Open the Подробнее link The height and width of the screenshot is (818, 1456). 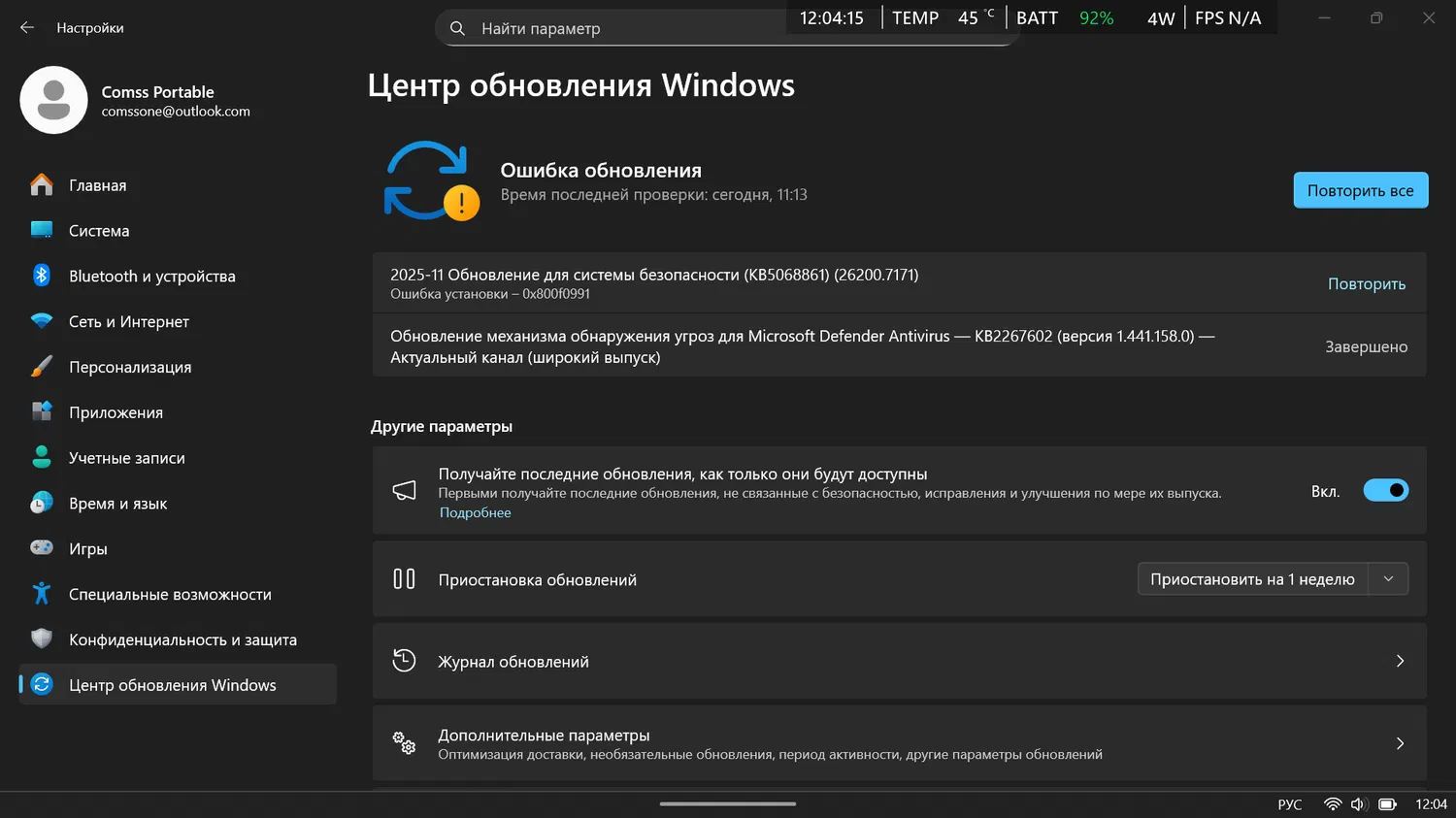pyautogui.click(x=476, y=512)
